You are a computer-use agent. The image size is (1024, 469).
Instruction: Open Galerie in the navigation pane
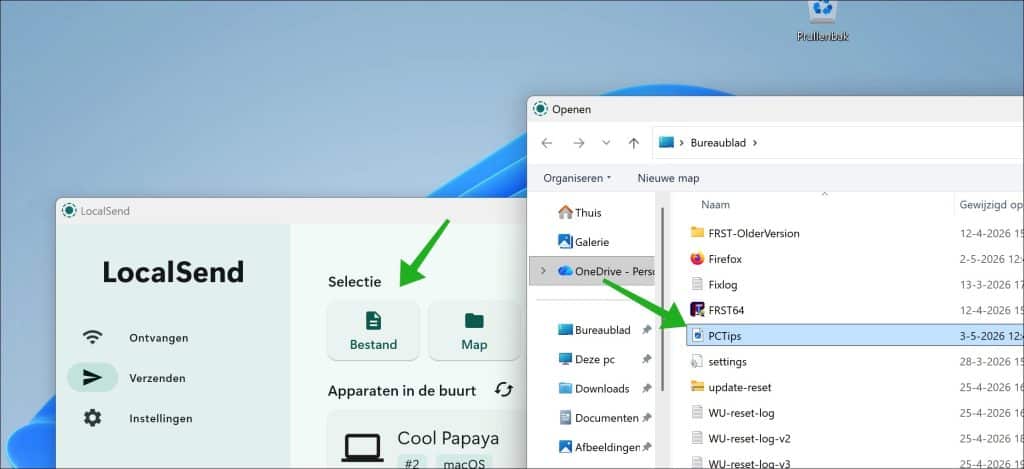tap(584, 242)
